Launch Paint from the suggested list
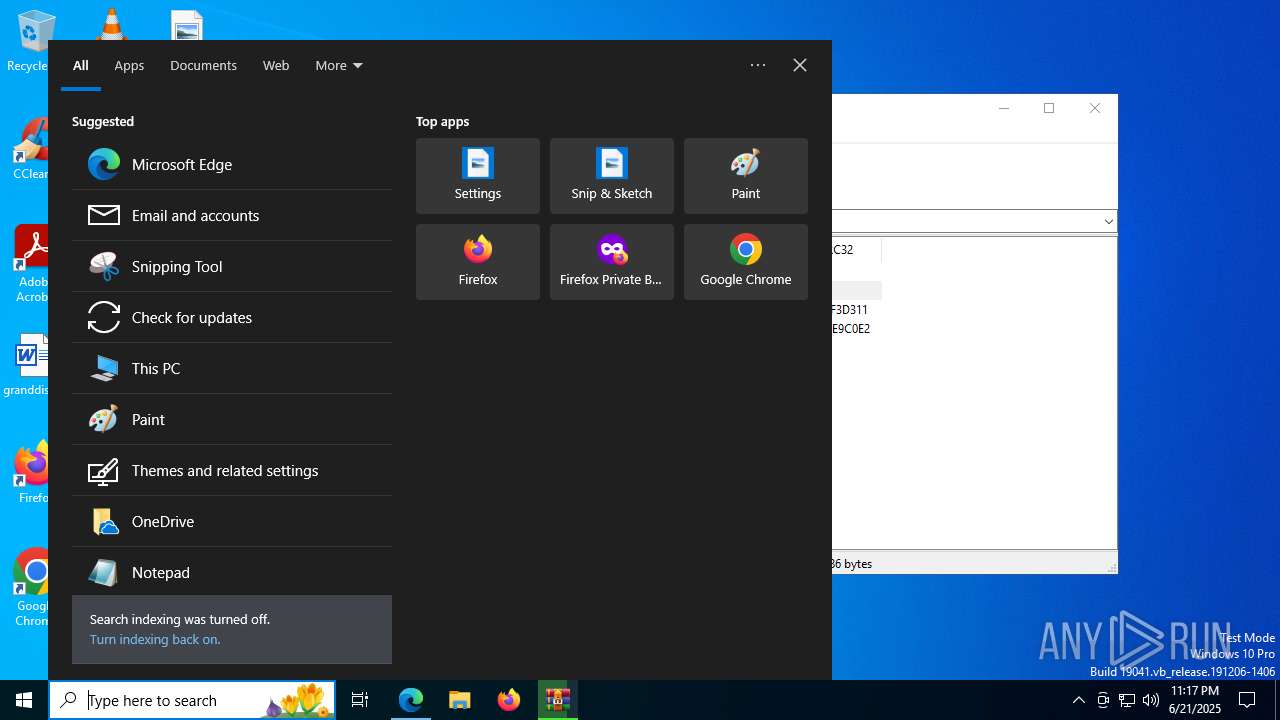This screenshot has width=1280, height=720. [x=232, y=419]
